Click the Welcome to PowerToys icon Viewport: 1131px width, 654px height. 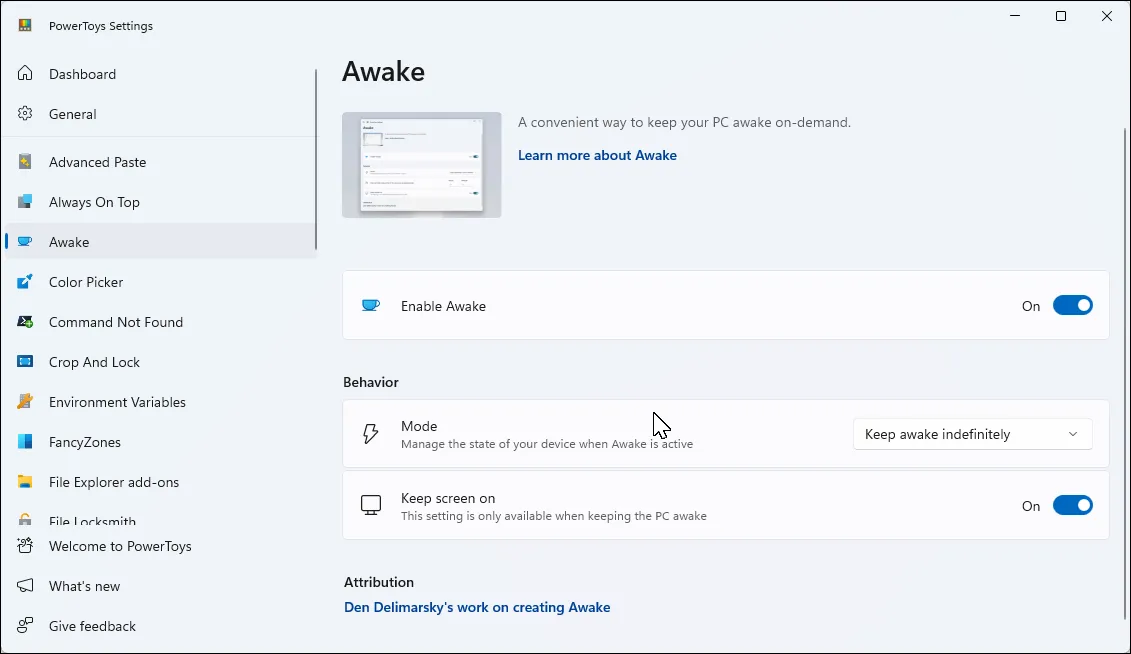coord(25,546)
